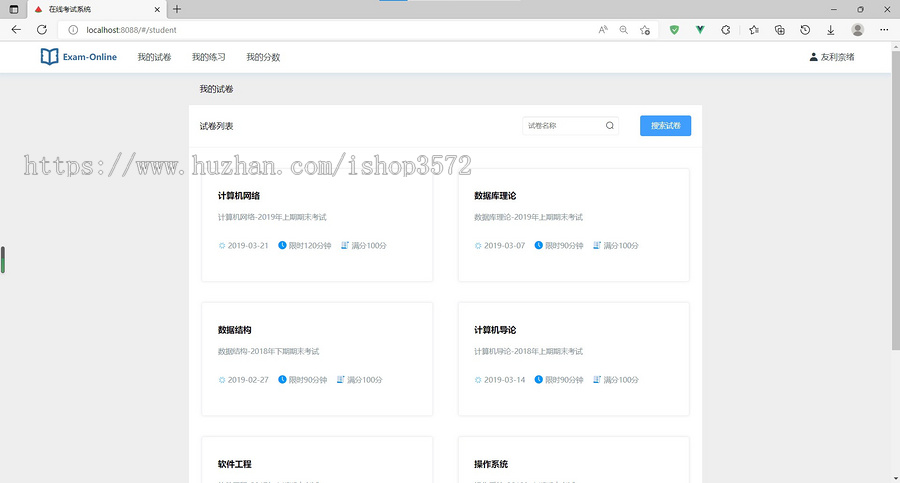Open Read aloud icon in address bar
The height and width of the screenshot is (483, 900).
pyautogui.click(x=603, y=30)
